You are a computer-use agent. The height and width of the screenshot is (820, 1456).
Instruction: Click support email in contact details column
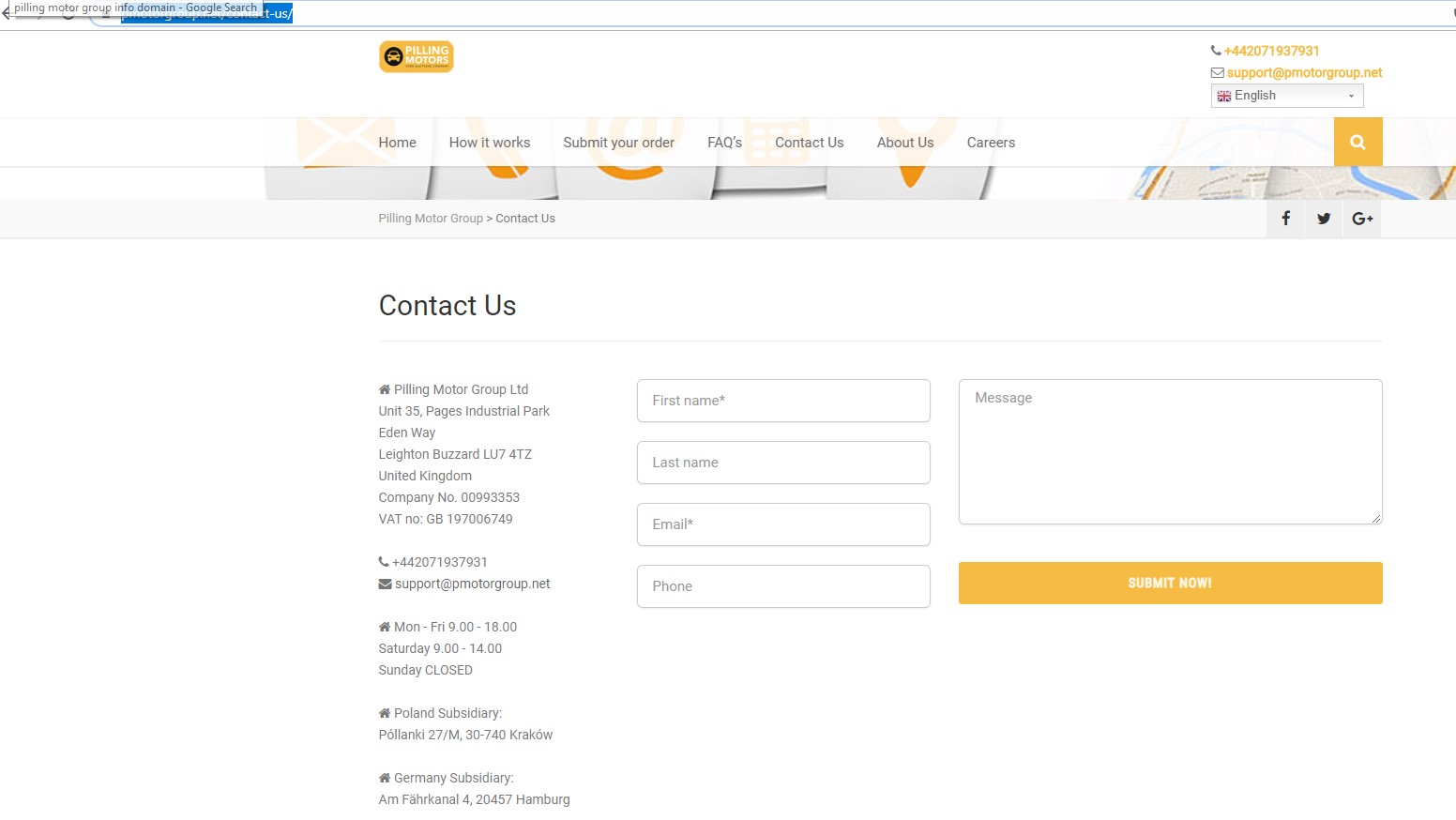click(x=472, y=584)
